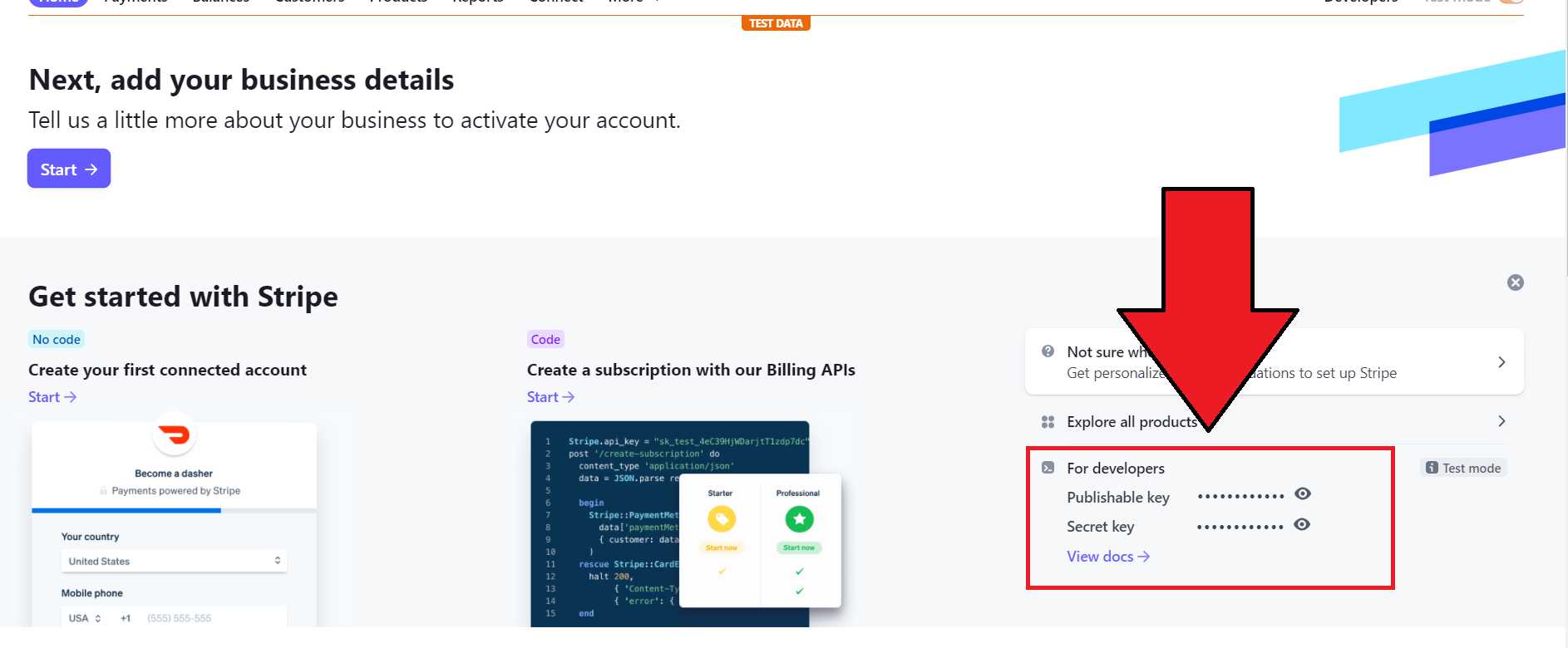Reveal the Secret key with eye icon
The width and height of the screenshot is (1568, 648).
[1302, 525]
